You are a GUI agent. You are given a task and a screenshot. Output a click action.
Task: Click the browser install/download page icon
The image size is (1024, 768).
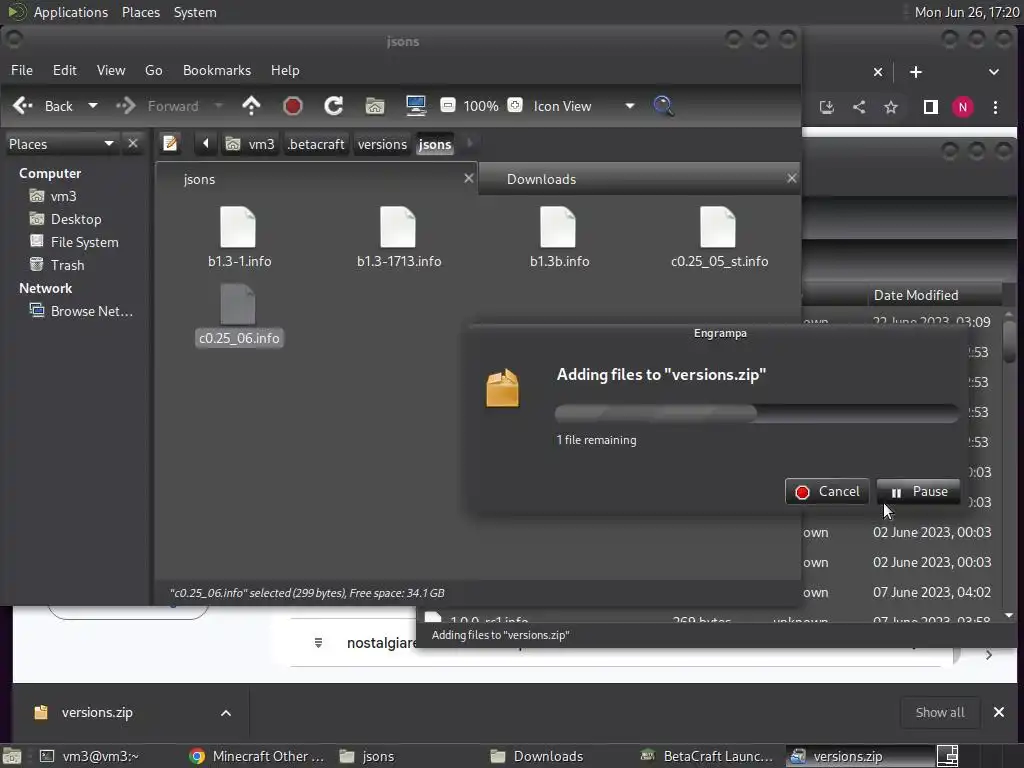[827, 107]
